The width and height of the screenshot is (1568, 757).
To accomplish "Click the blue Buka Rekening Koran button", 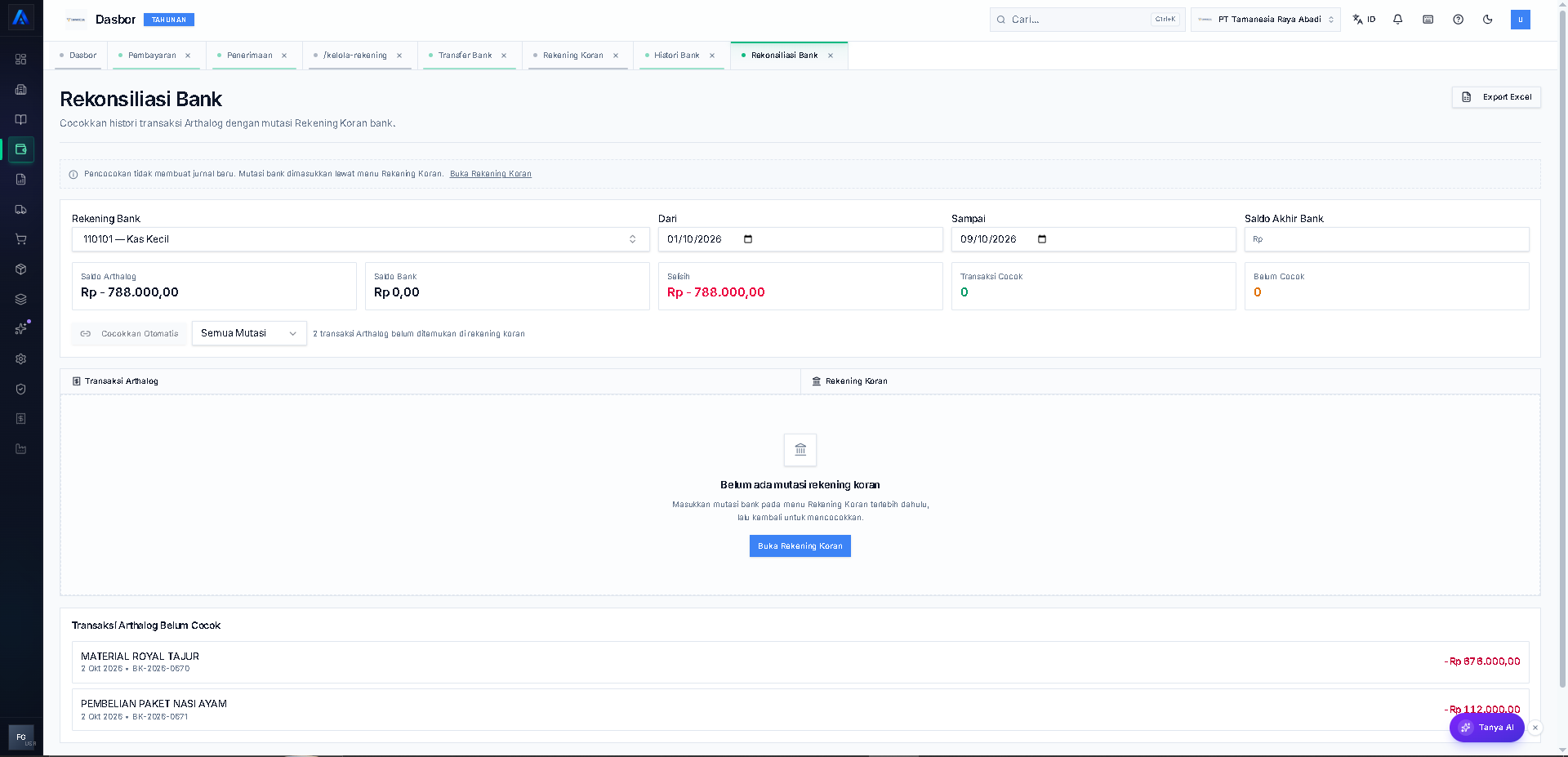I will tap(800, 546).
